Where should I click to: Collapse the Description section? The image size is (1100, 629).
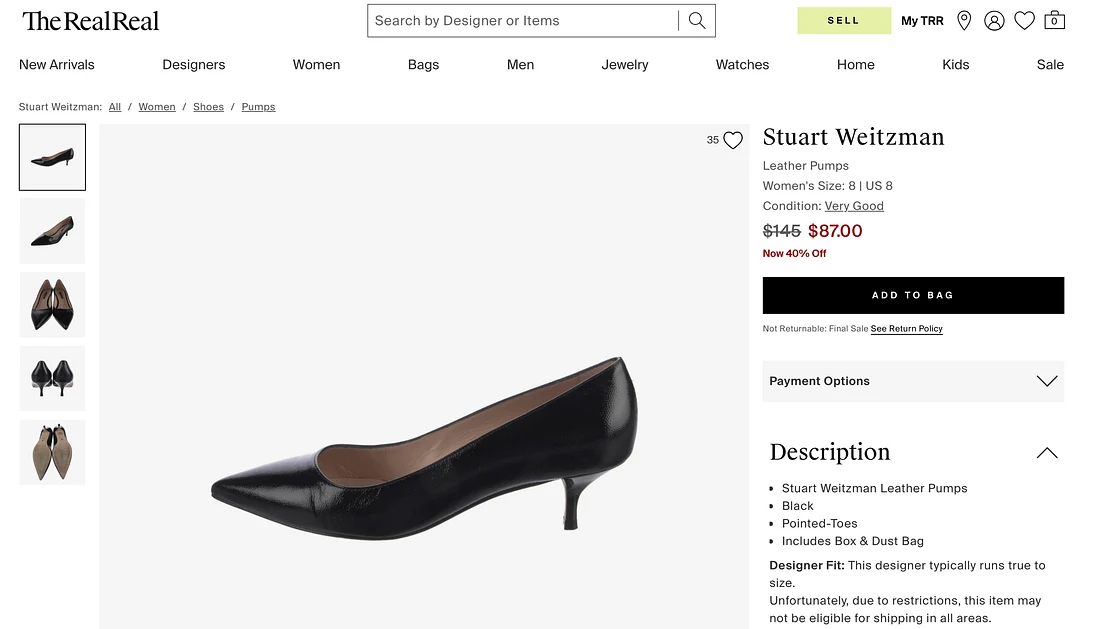[x=1047, y=452]
